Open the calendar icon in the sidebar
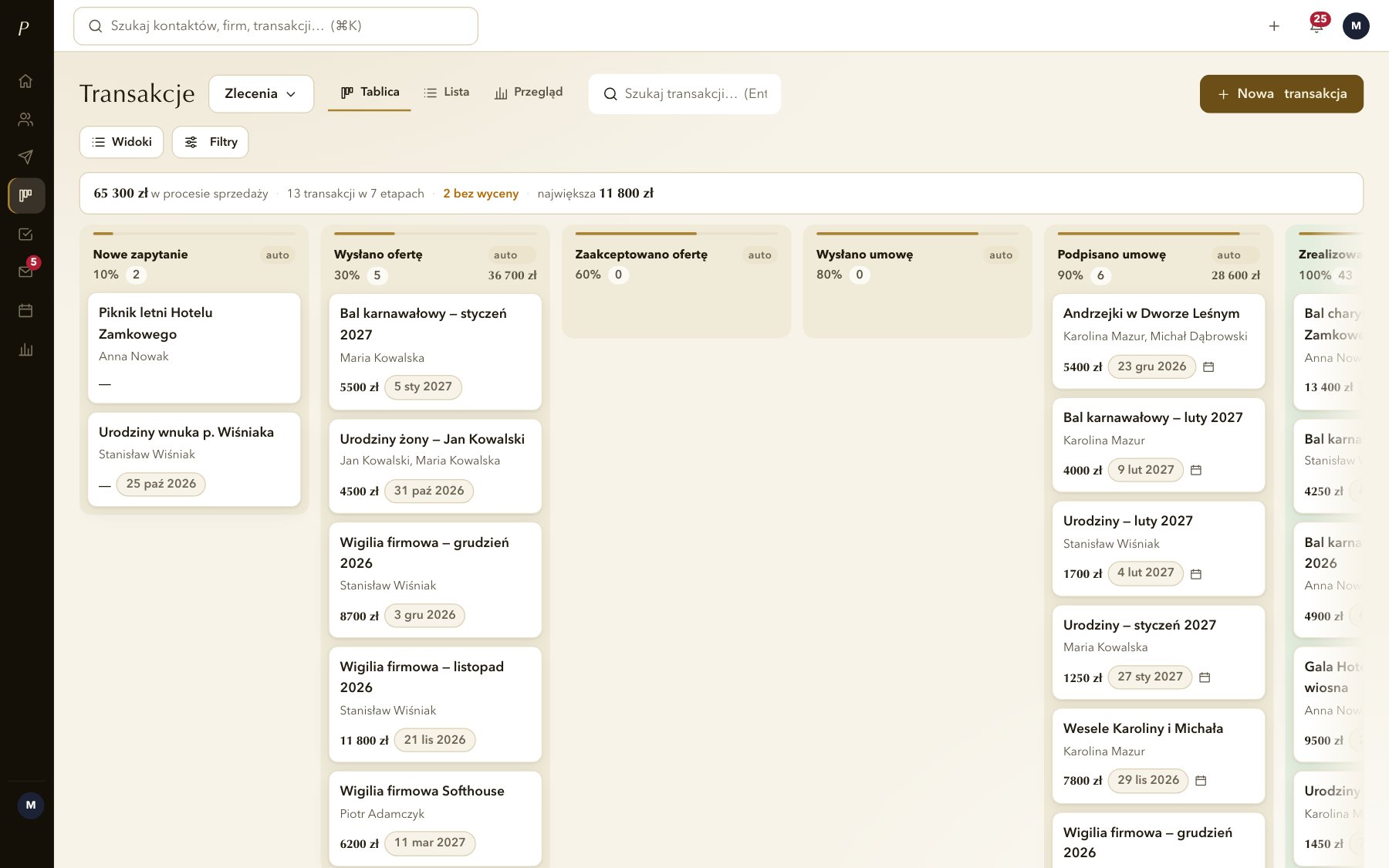Screen dimensions: 1389x868 (x=25, y=311)
